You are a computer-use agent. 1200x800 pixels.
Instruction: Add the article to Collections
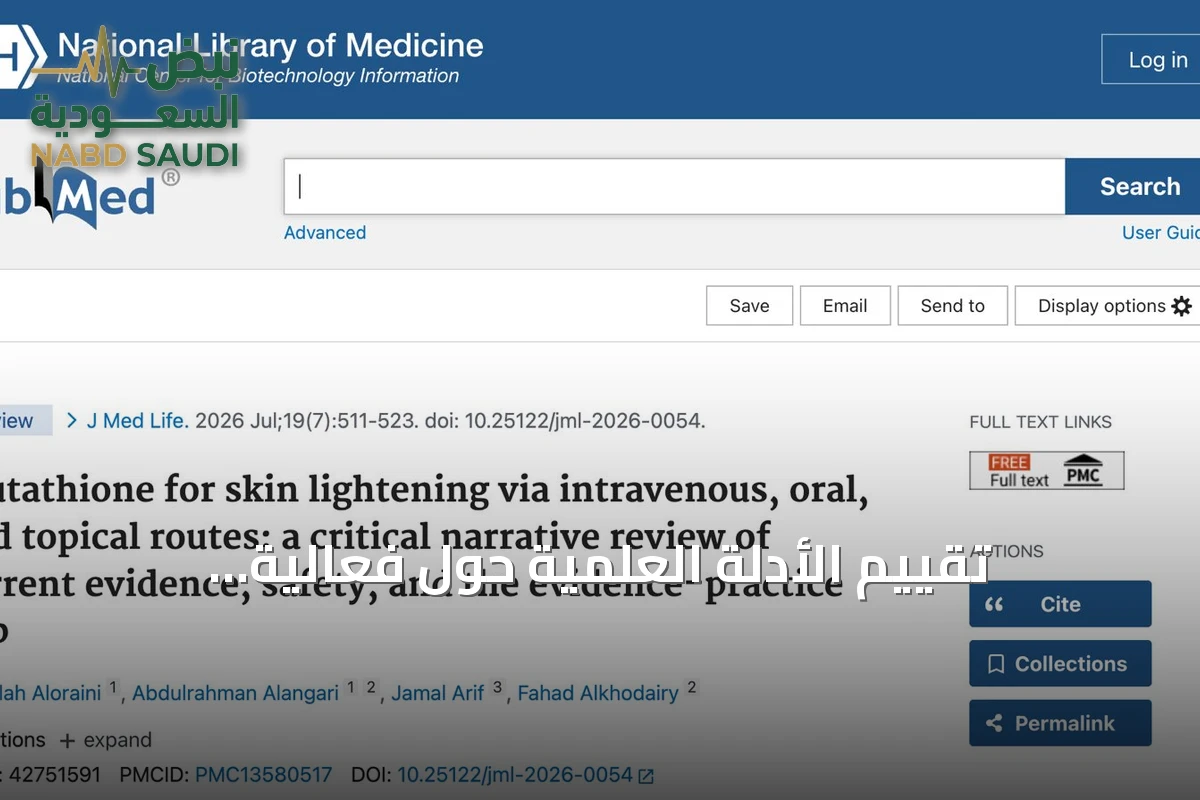coord(1060,664)
